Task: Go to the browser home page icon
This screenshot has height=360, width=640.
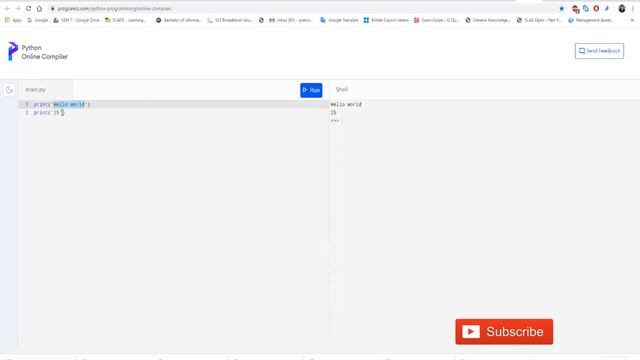Action: click(x=39, y=9)
